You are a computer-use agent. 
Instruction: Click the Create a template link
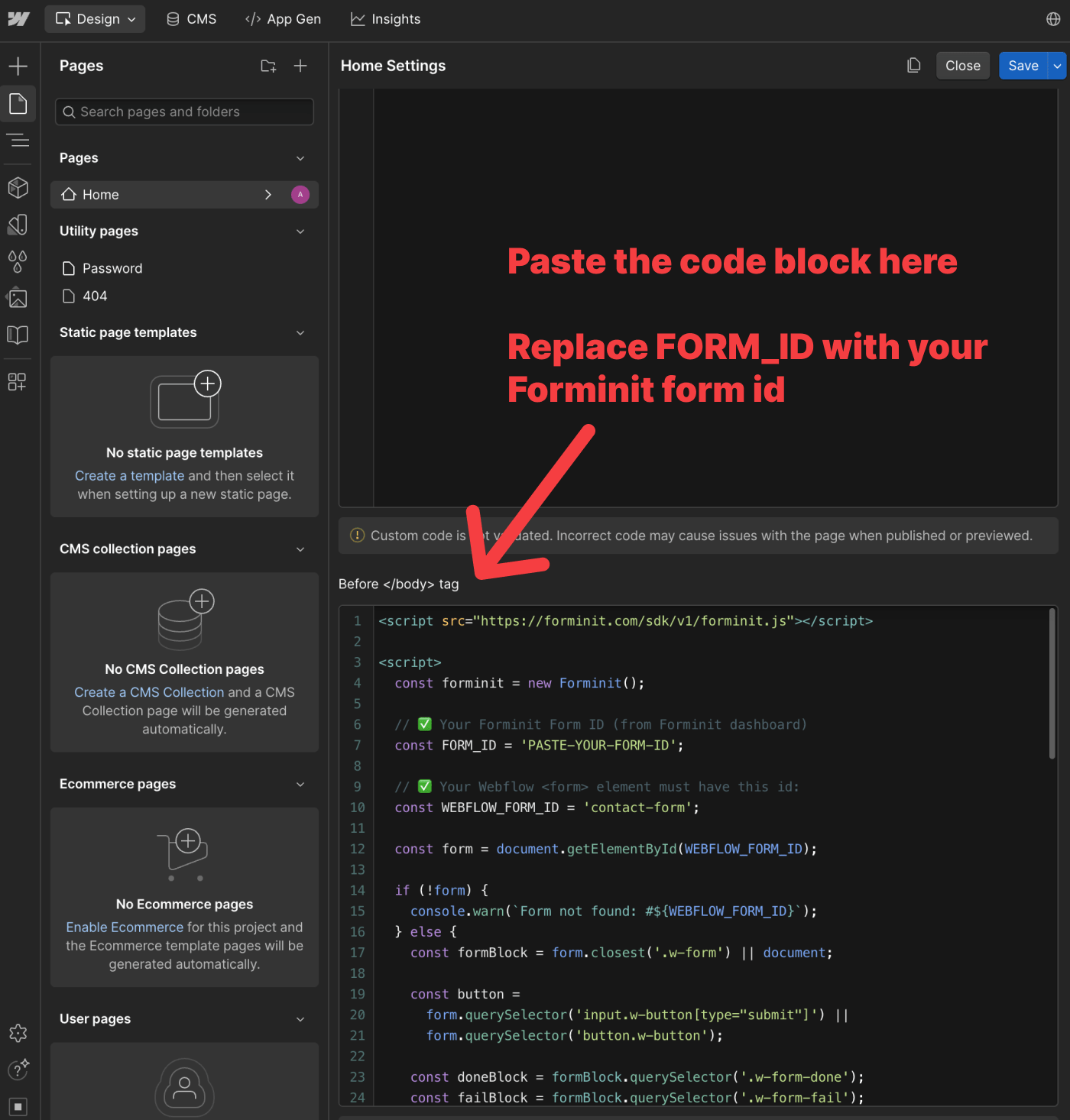[129, 475]
